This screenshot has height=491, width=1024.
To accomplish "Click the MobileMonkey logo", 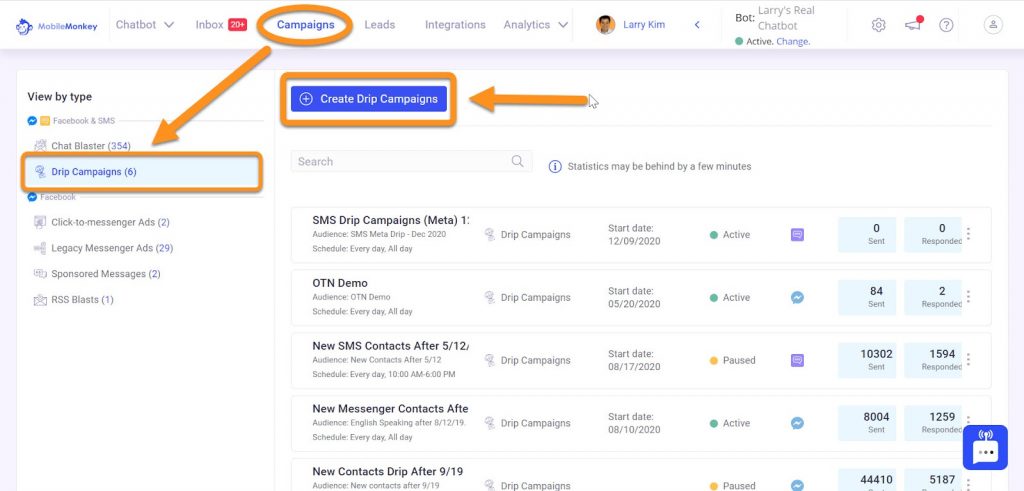I will point(56,26).
